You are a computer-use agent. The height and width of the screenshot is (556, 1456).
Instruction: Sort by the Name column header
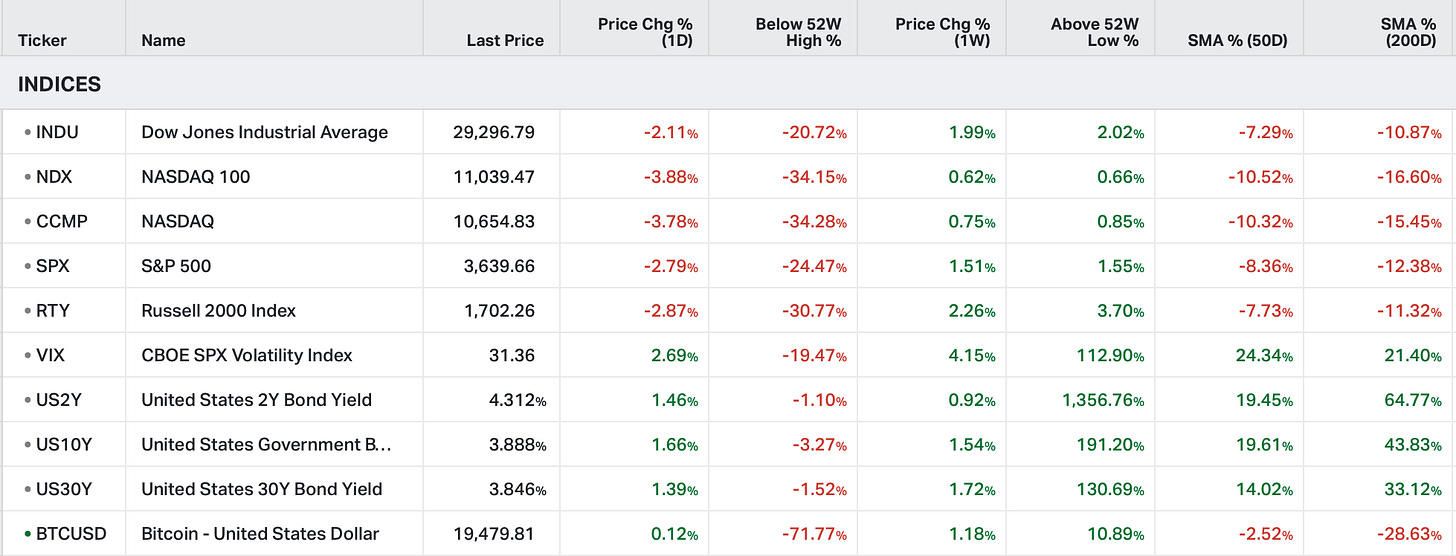click(164, 41)
